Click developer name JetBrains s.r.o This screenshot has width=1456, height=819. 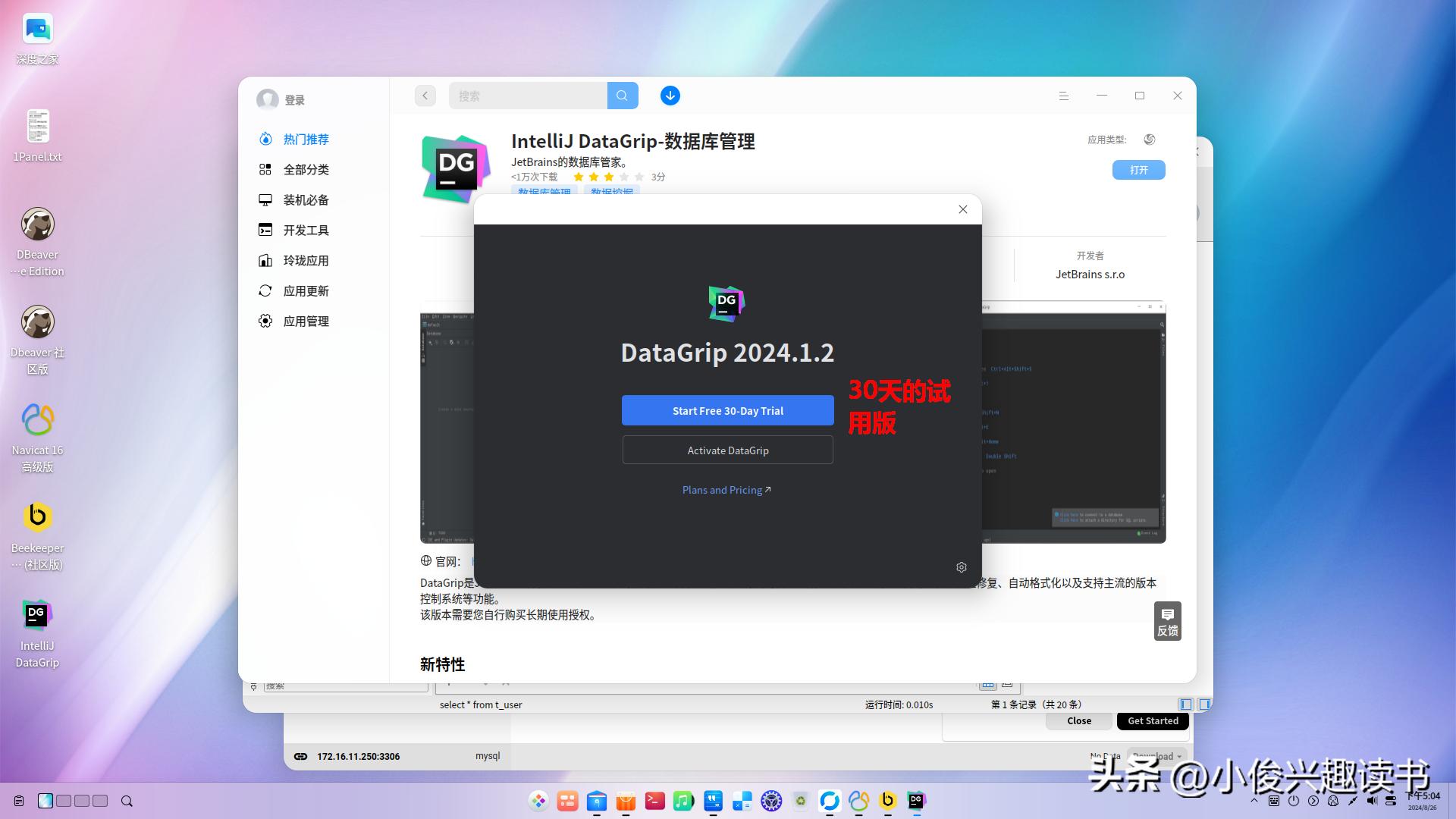(x=1090, y=274)
